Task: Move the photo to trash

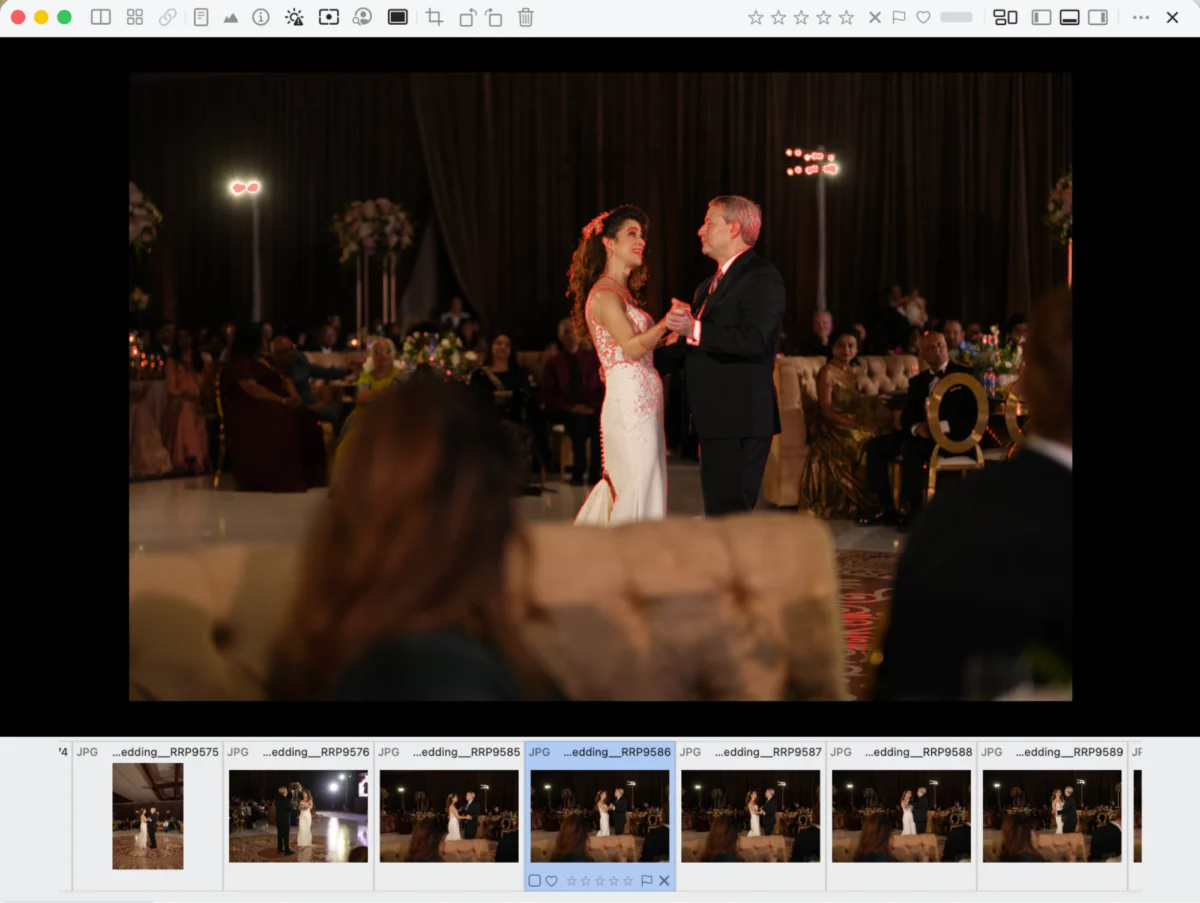Action: tap(526, 17)
